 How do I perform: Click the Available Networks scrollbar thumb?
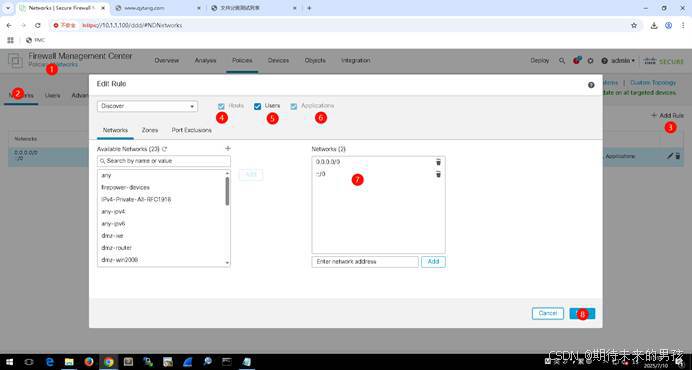227,191
